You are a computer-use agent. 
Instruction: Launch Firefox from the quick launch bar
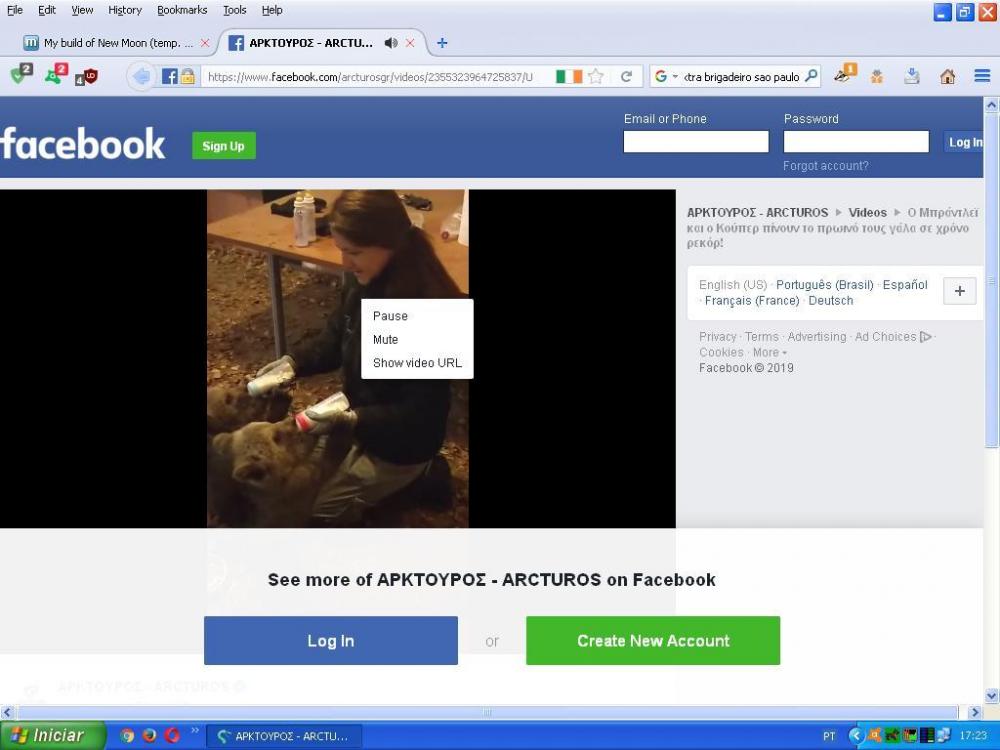tap(149, 735)
